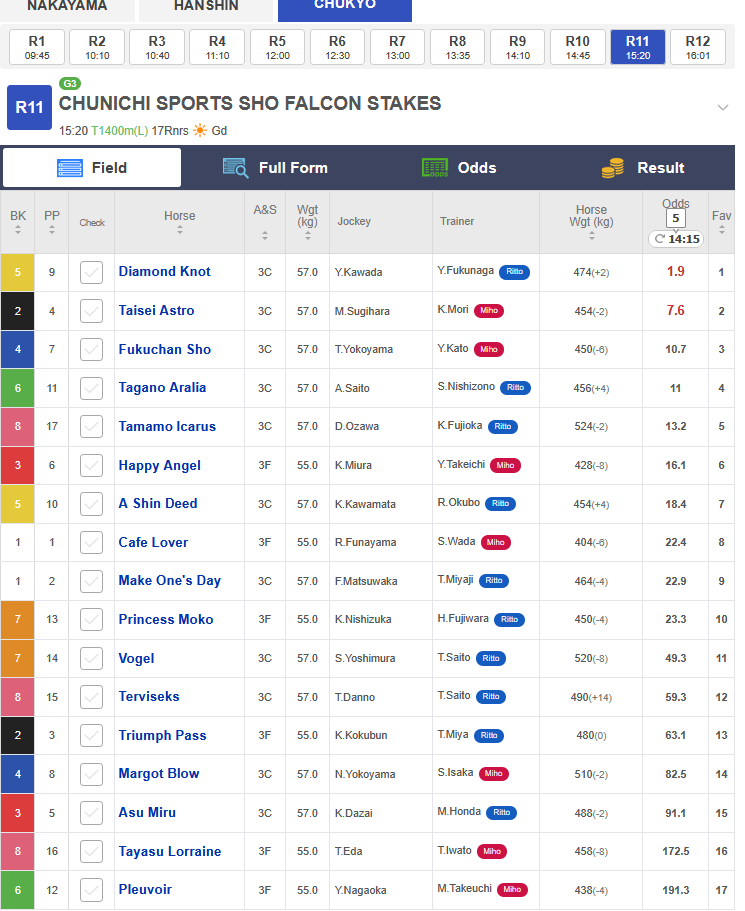Click the black bracket 2 cell for Taisei Astro
Image resolution: width=745 pixels, height=911 pixels.
click(17, 311)
